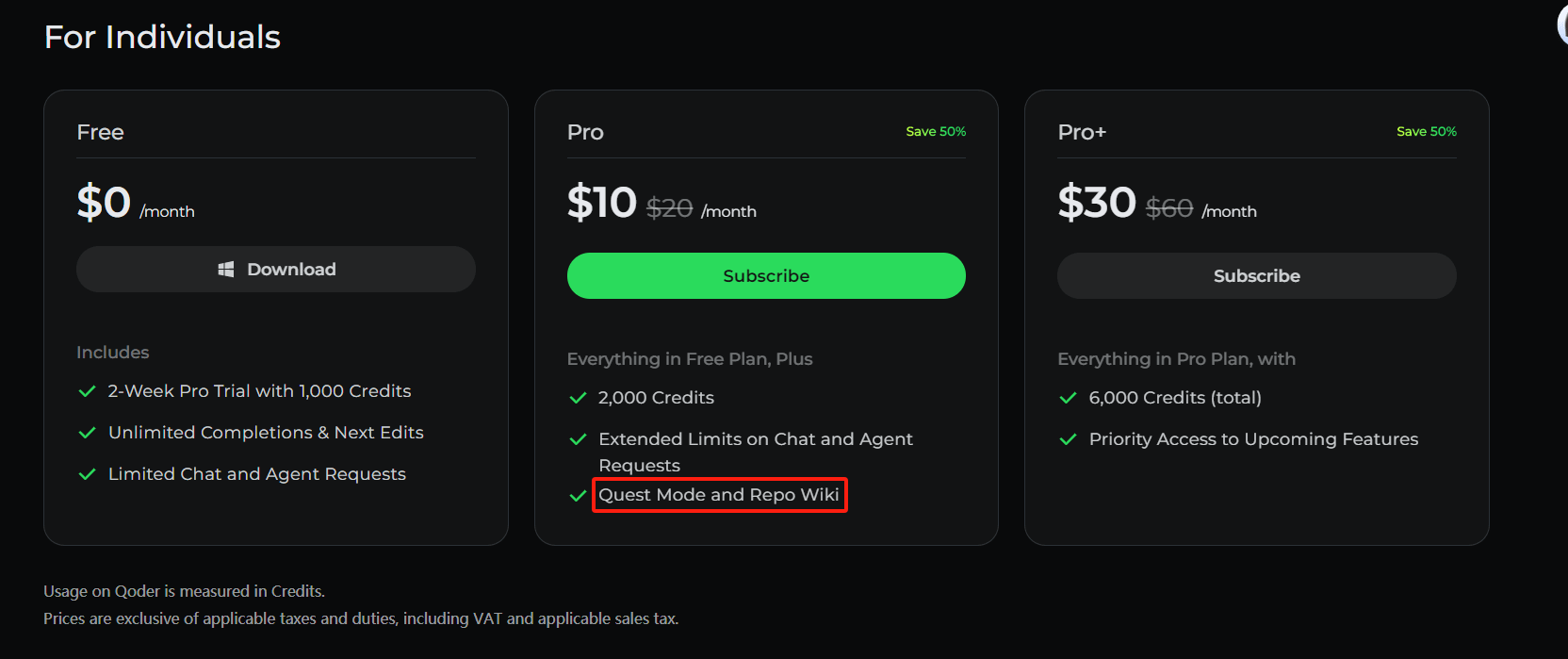Click the Save 50% label on the Pro card
This screenshot has width=1568, height=659.
pyautogui.click(x=936, y=132)
